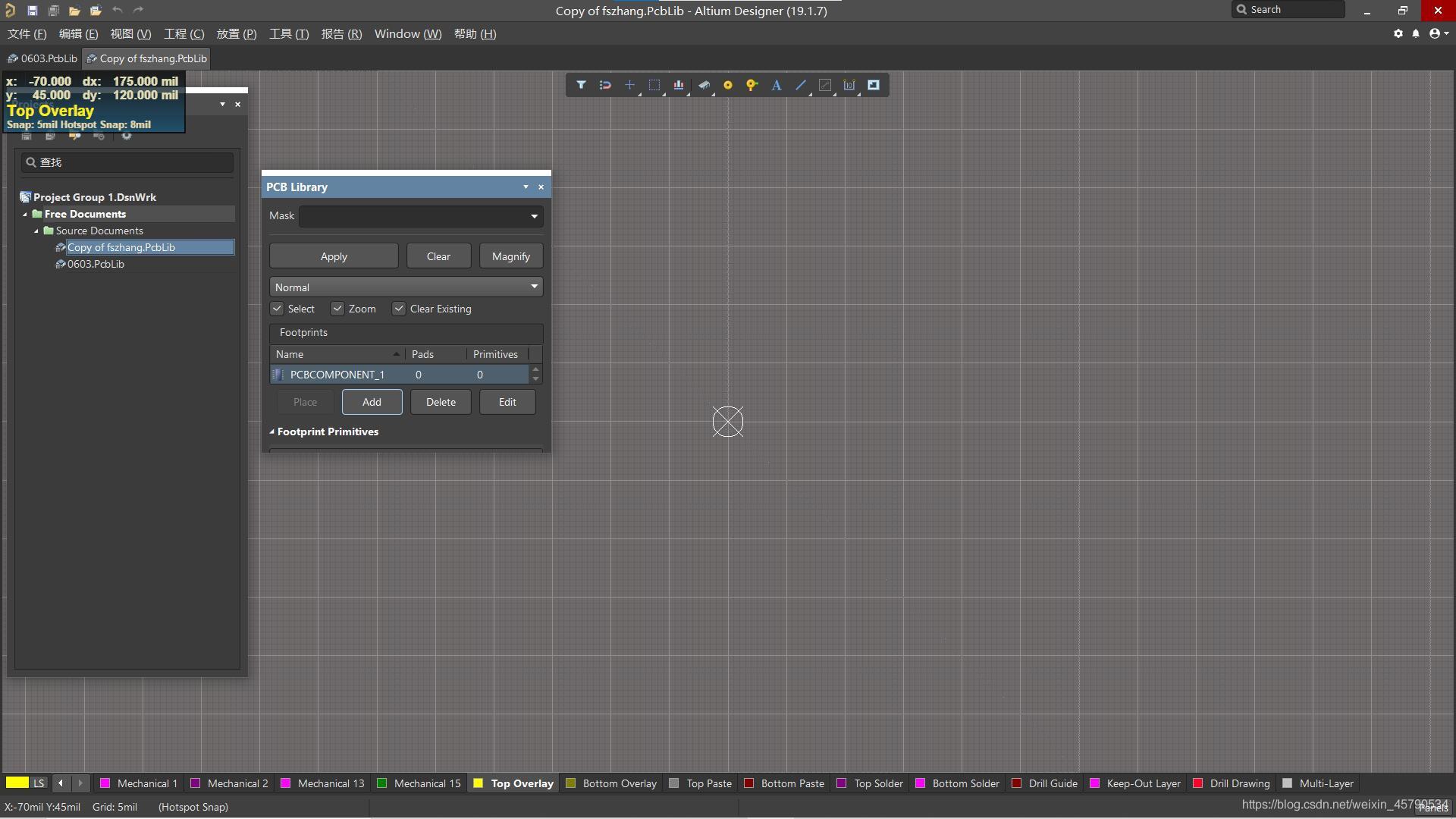Open the user account menu
The height and width of the screenshot is (819, 1456).
click(1438, 33)
